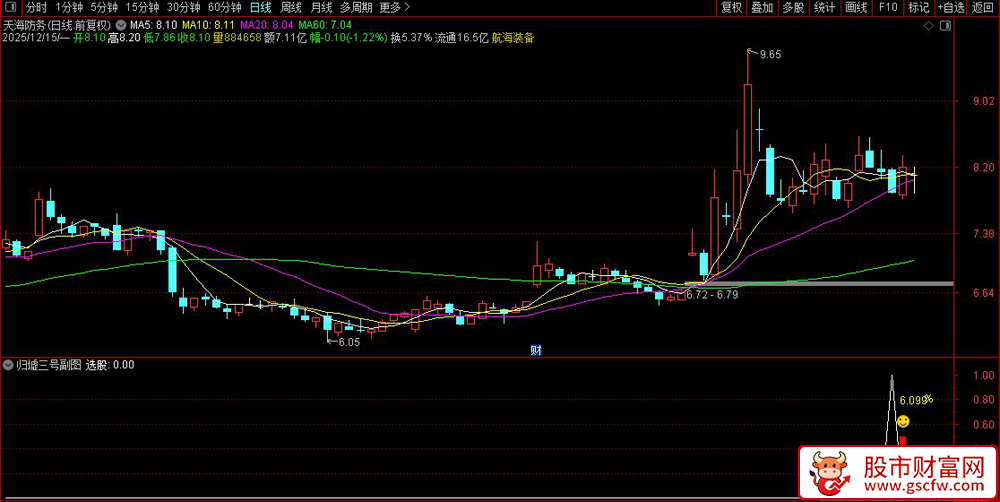Open the 叠加 overlay option

click(x=761, y=8)
